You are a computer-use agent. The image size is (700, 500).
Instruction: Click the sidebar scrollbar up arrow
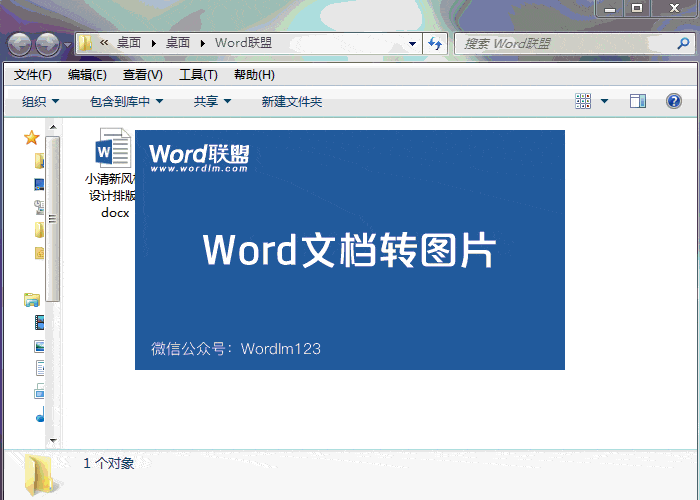coord(53,127)
